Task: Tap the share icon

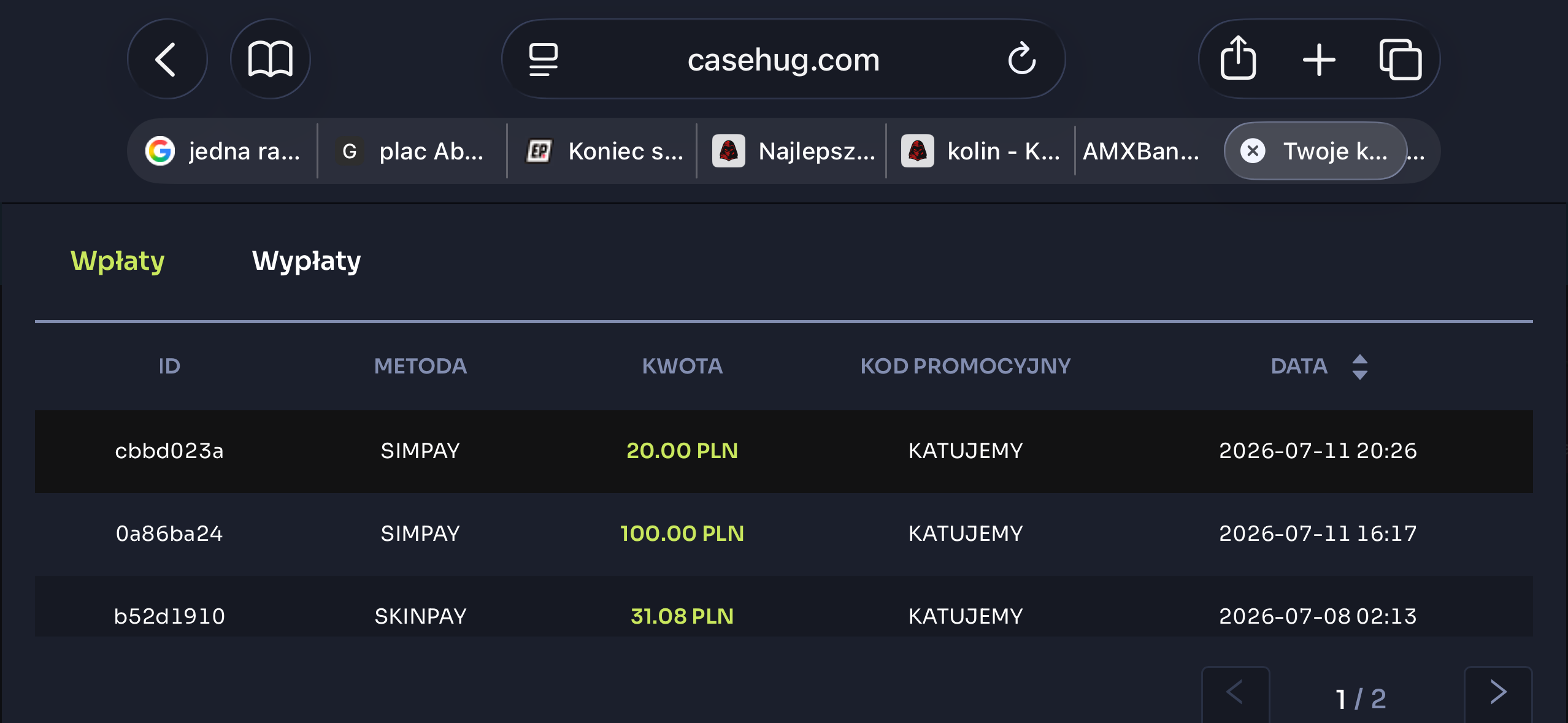Action: (x=1238, y=58)
